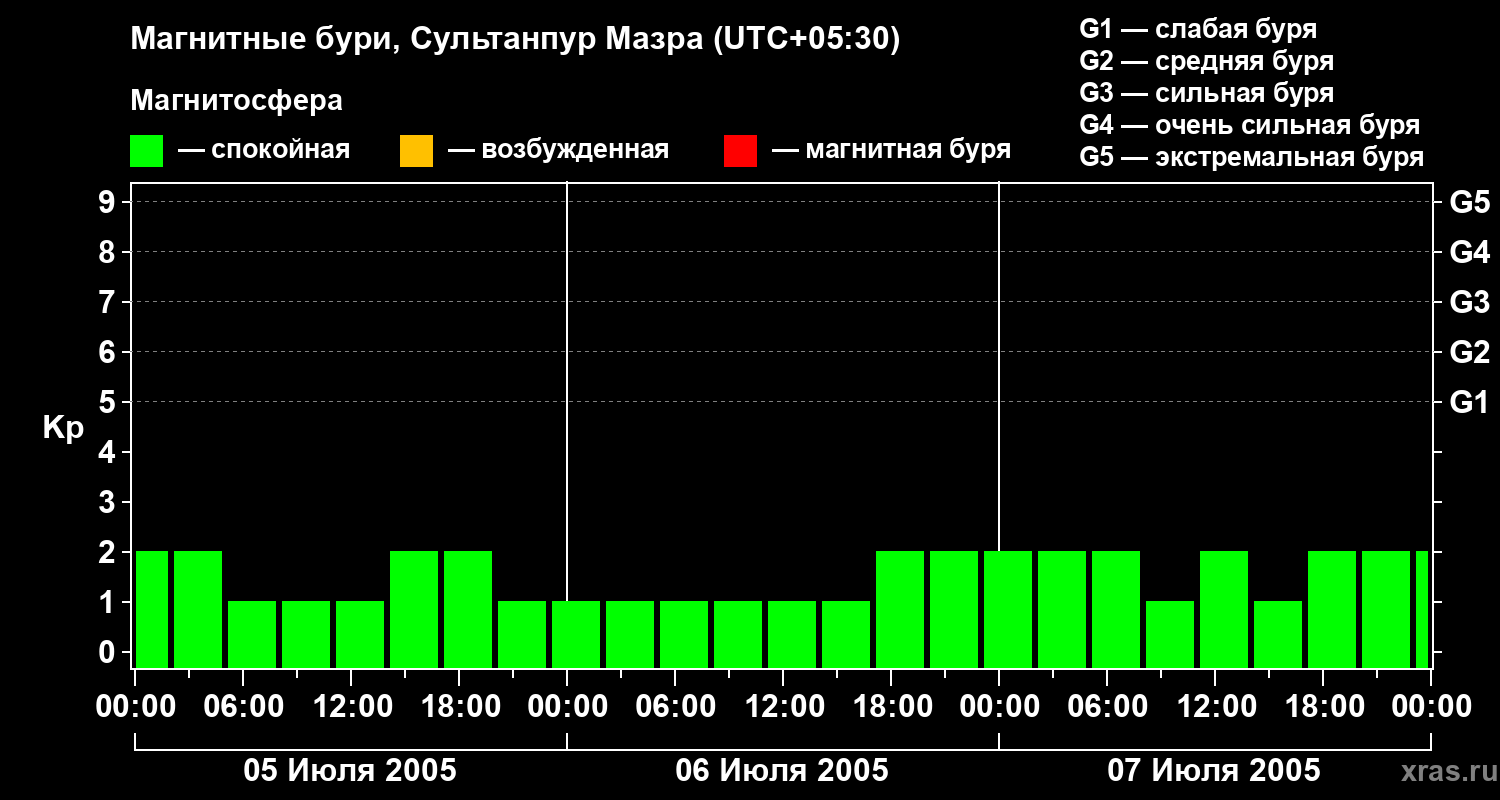
Task: Click the 12:00 tick label for 05 Июля
Action: coord(351,707)
